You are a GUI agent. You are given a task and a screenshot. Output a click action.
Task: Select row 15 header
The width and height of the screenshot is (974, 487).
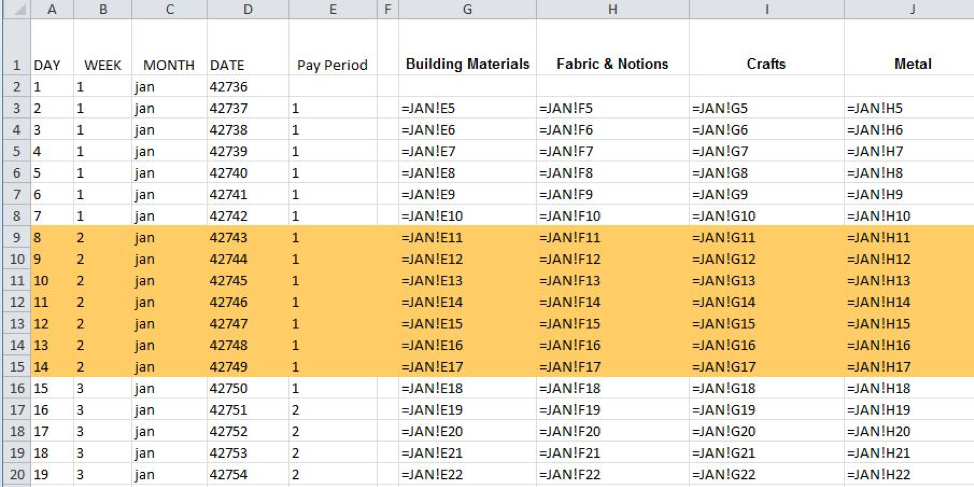17,366
